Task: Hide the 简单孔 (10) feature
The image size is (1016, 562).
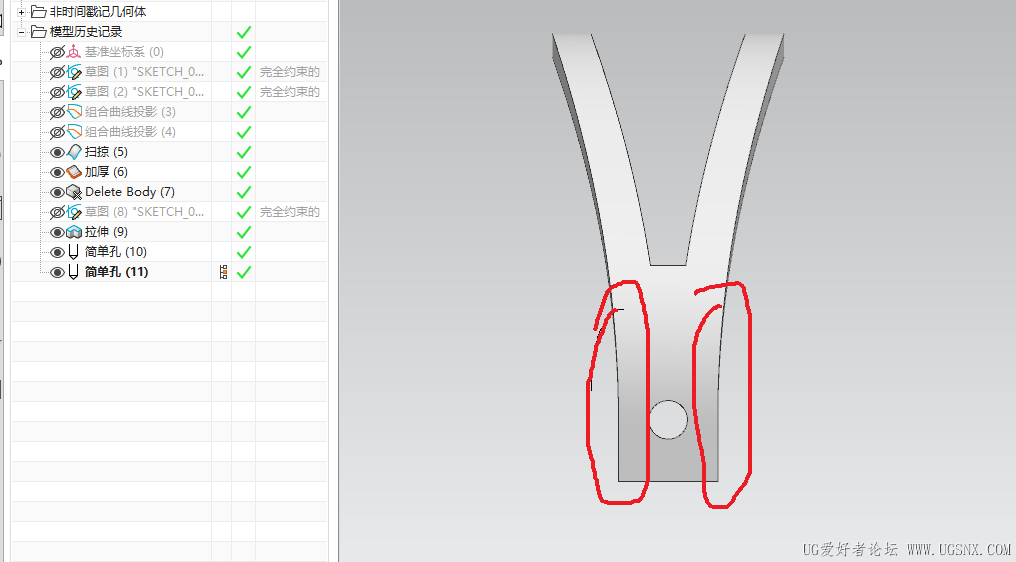Action: point(57,252)
